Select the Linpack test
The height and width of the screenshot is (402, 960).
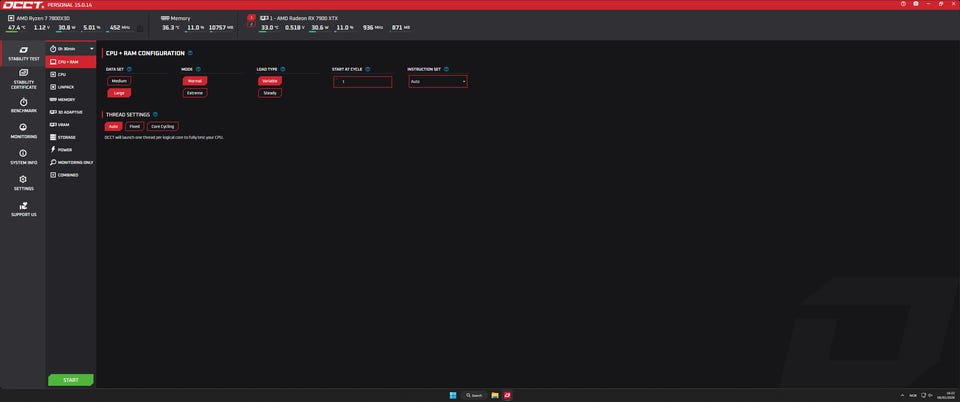(71, 87)
